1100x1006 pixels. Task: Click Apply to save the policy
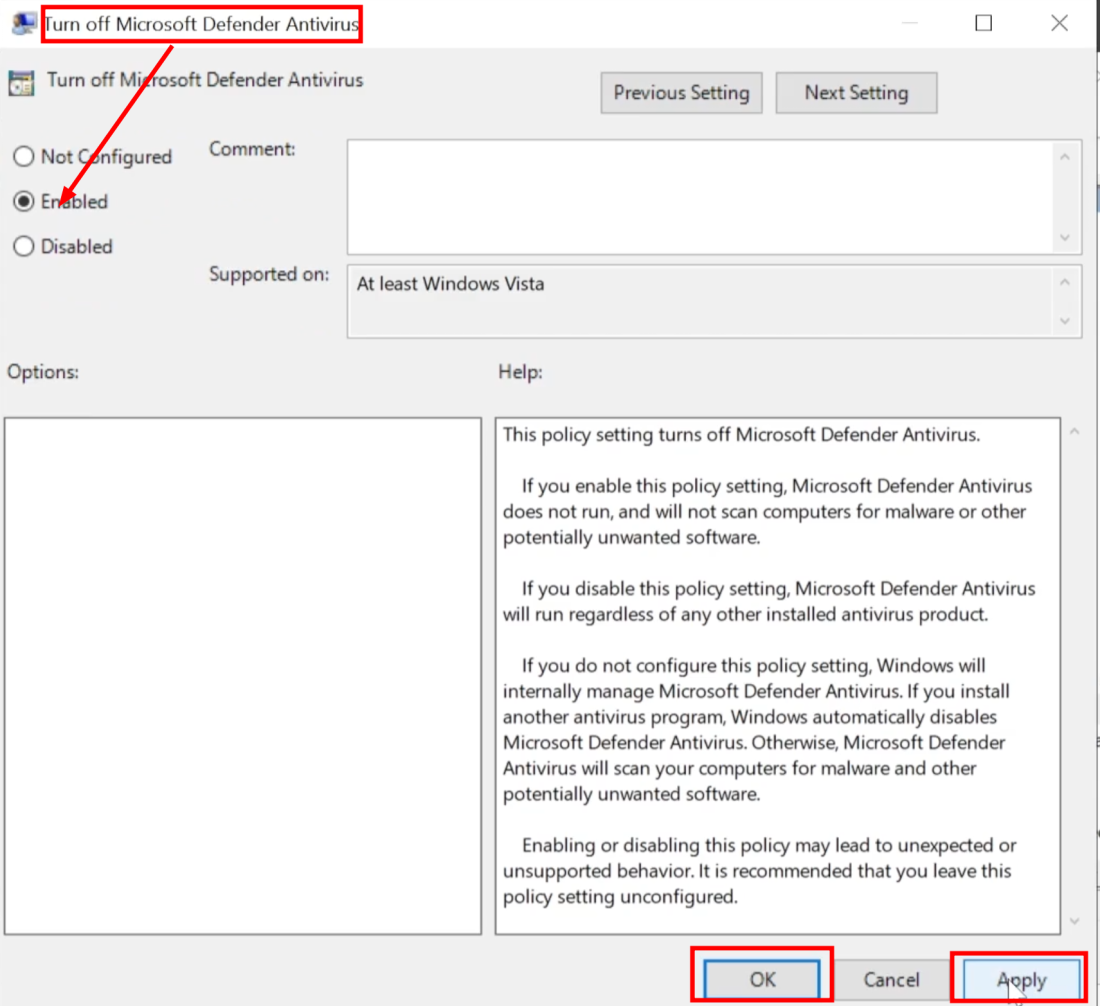(1020, 979)
